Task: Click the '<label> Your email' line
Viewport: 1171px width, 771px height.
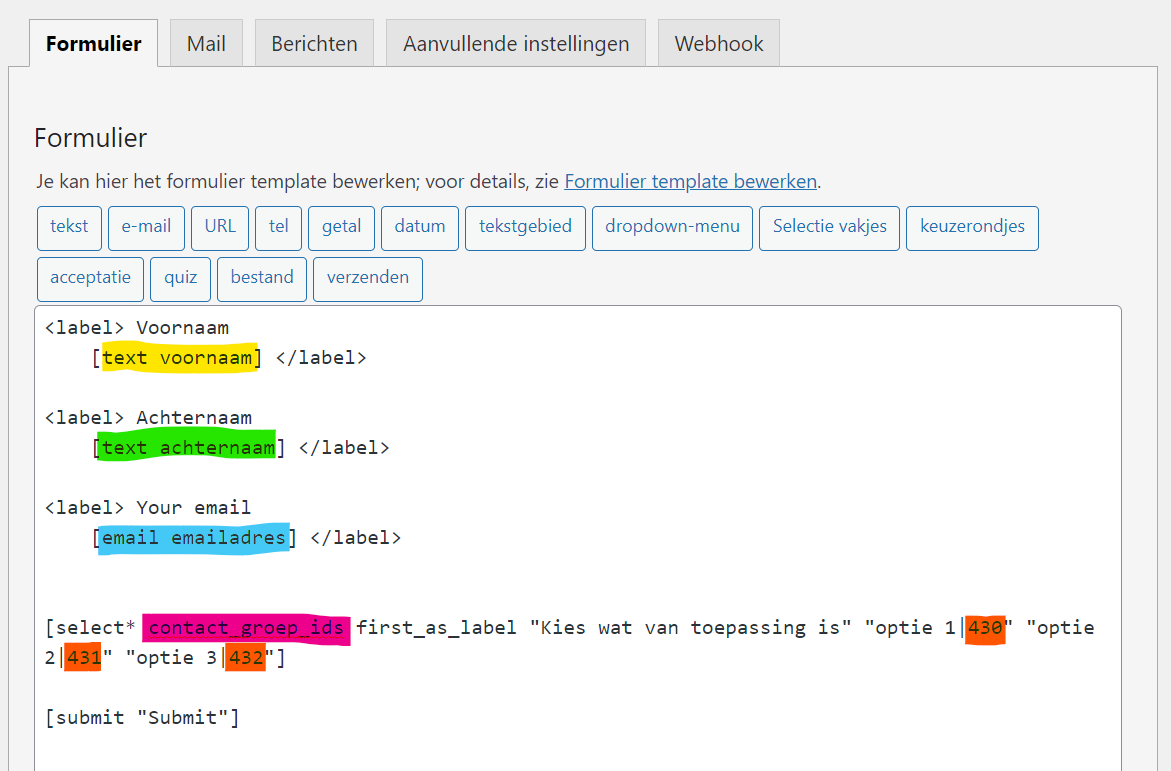Action: [148, 507]
